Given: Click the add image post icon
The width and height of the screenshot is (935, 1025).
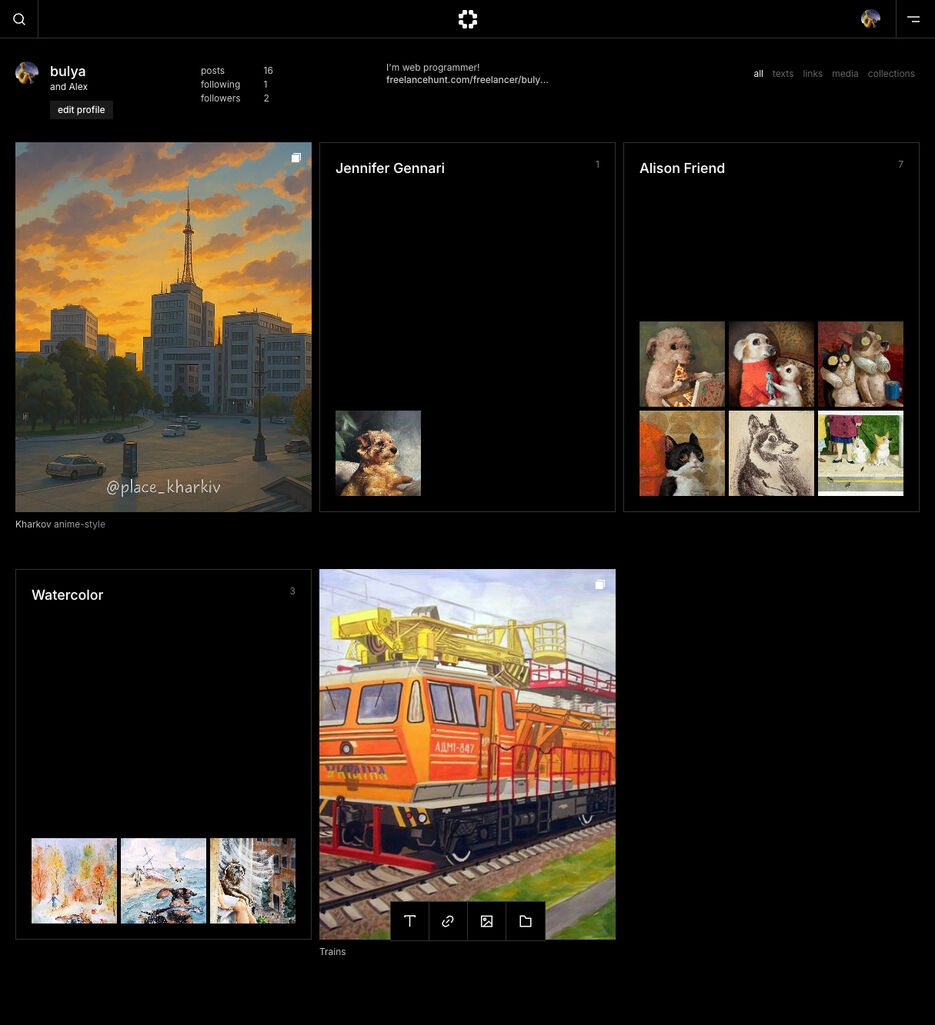Looking at the screenshot, I should click(487, 921).
